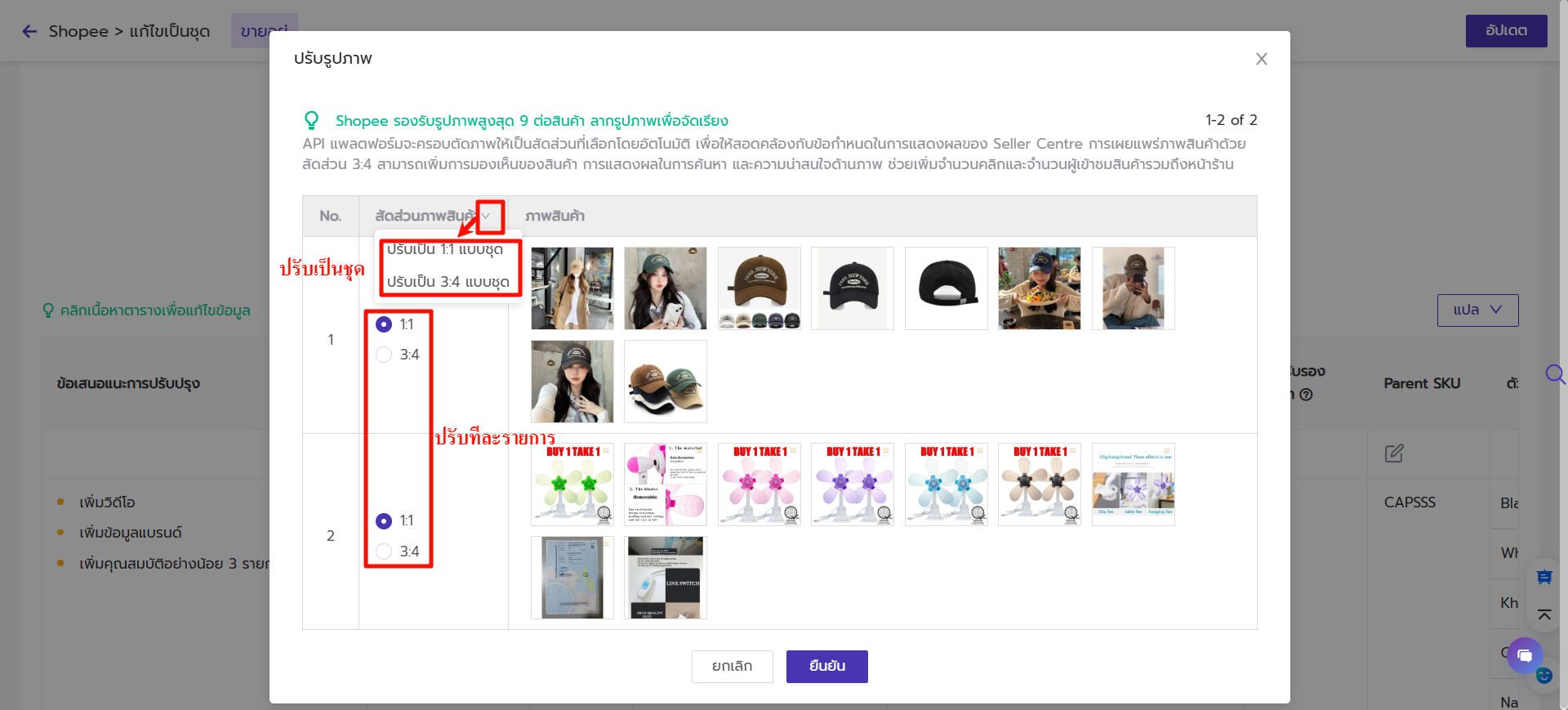Select brown cap with color options thumbnail
Screen dimensions: 1568x710
coord(759,288)
